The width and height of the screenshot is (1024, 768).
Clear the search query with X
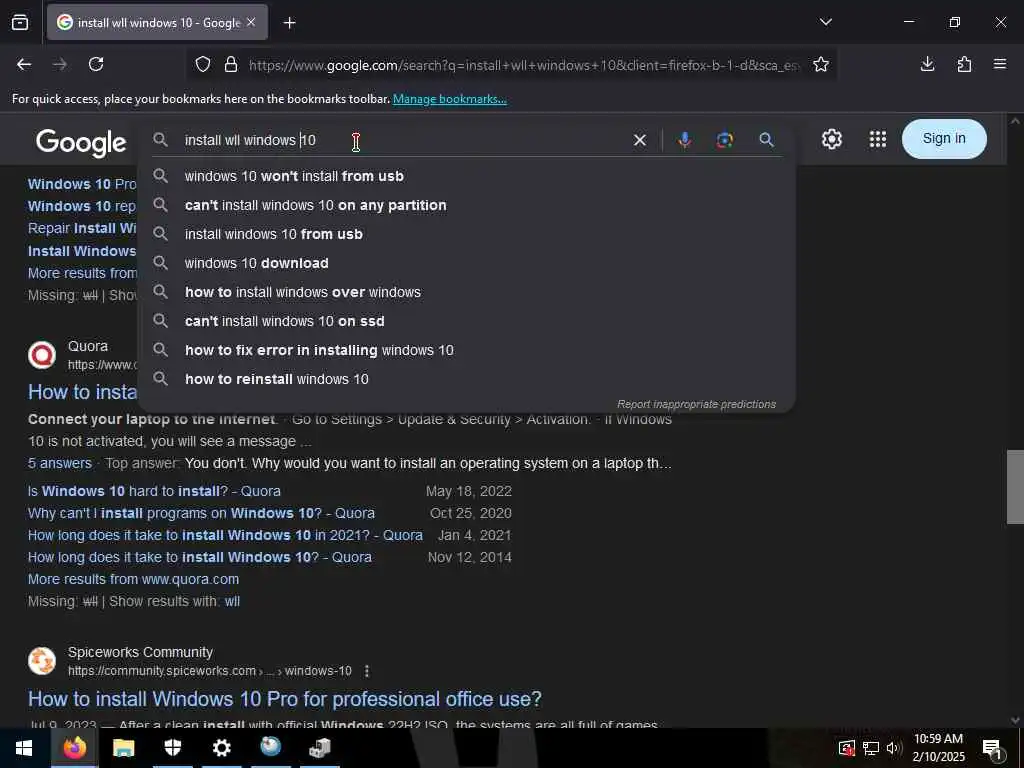640,140
